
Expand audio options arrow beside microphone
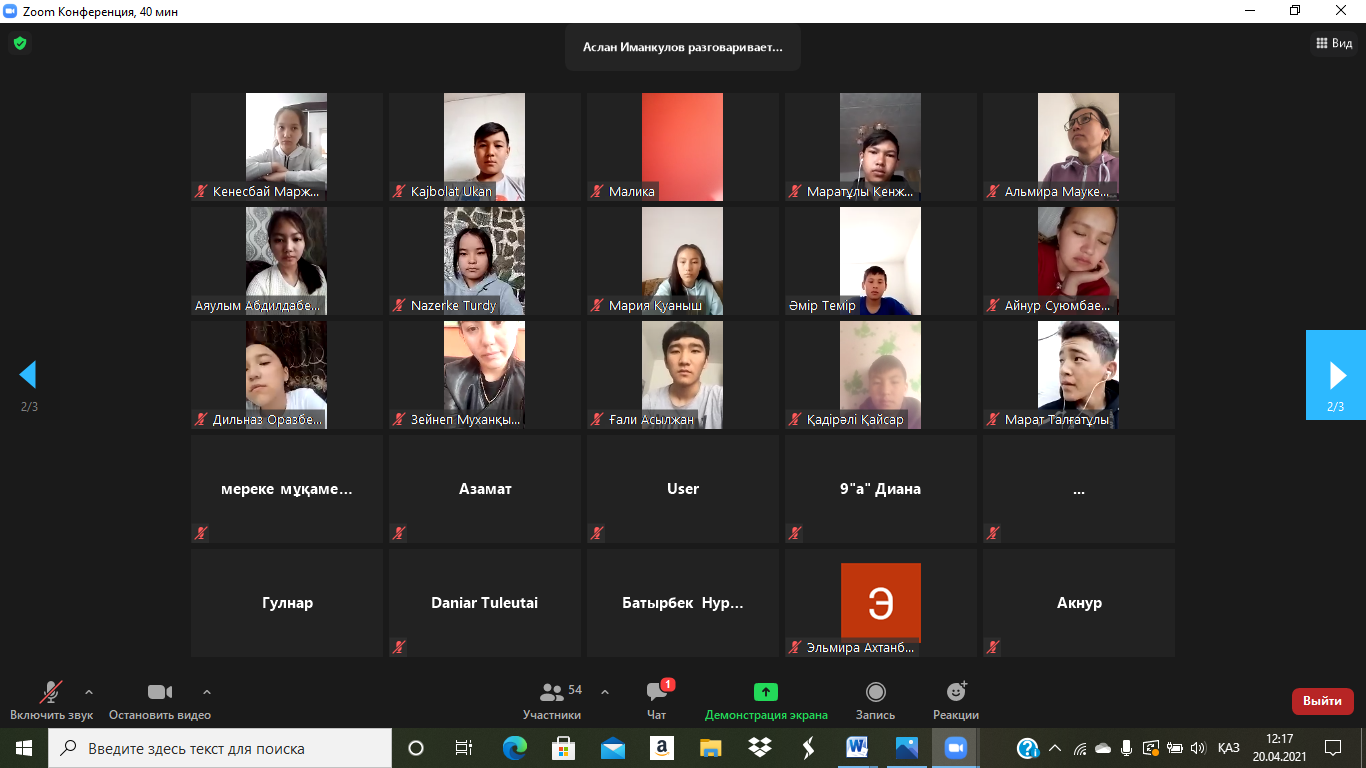point(89,691)
